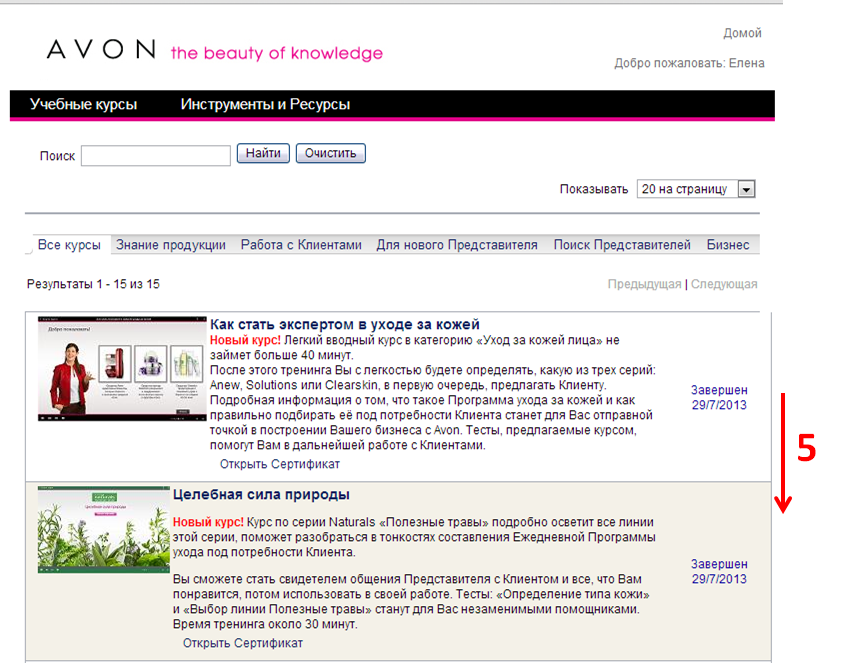Viewport: 845px width, 663px height.
Task: Click the Добро пожаловать: Елена greeting
Action: coord(689,63)
